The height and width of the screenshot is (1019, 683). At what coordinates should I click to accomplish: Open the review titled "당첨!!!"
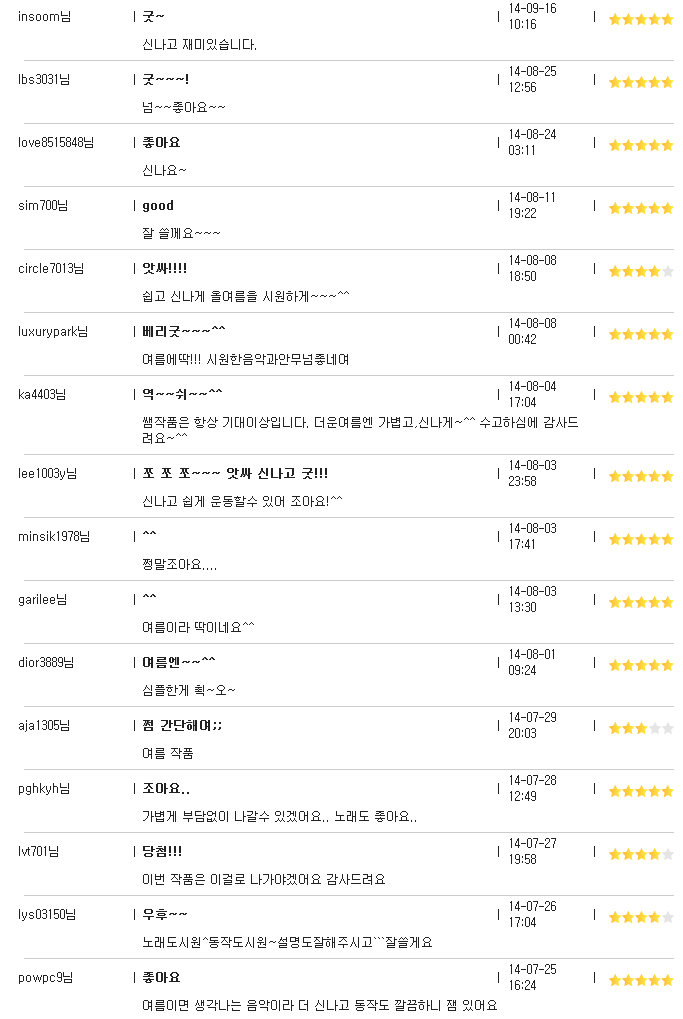162,851
